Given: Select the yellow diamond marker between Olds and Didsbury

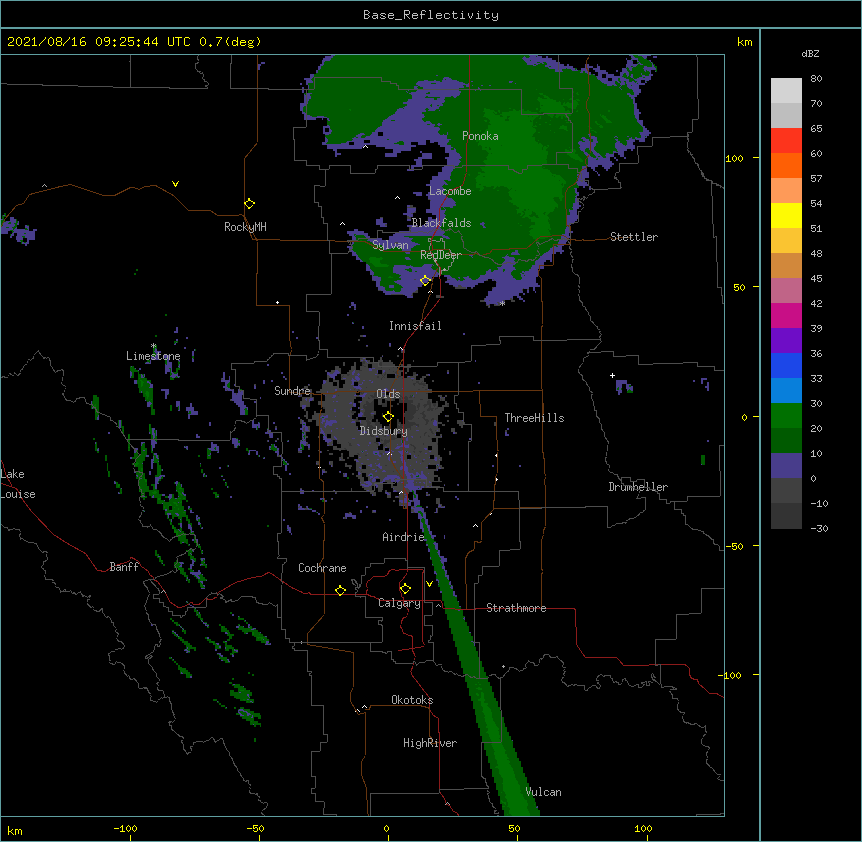Looking at the screenshot, I should click(x=388, y=417).
